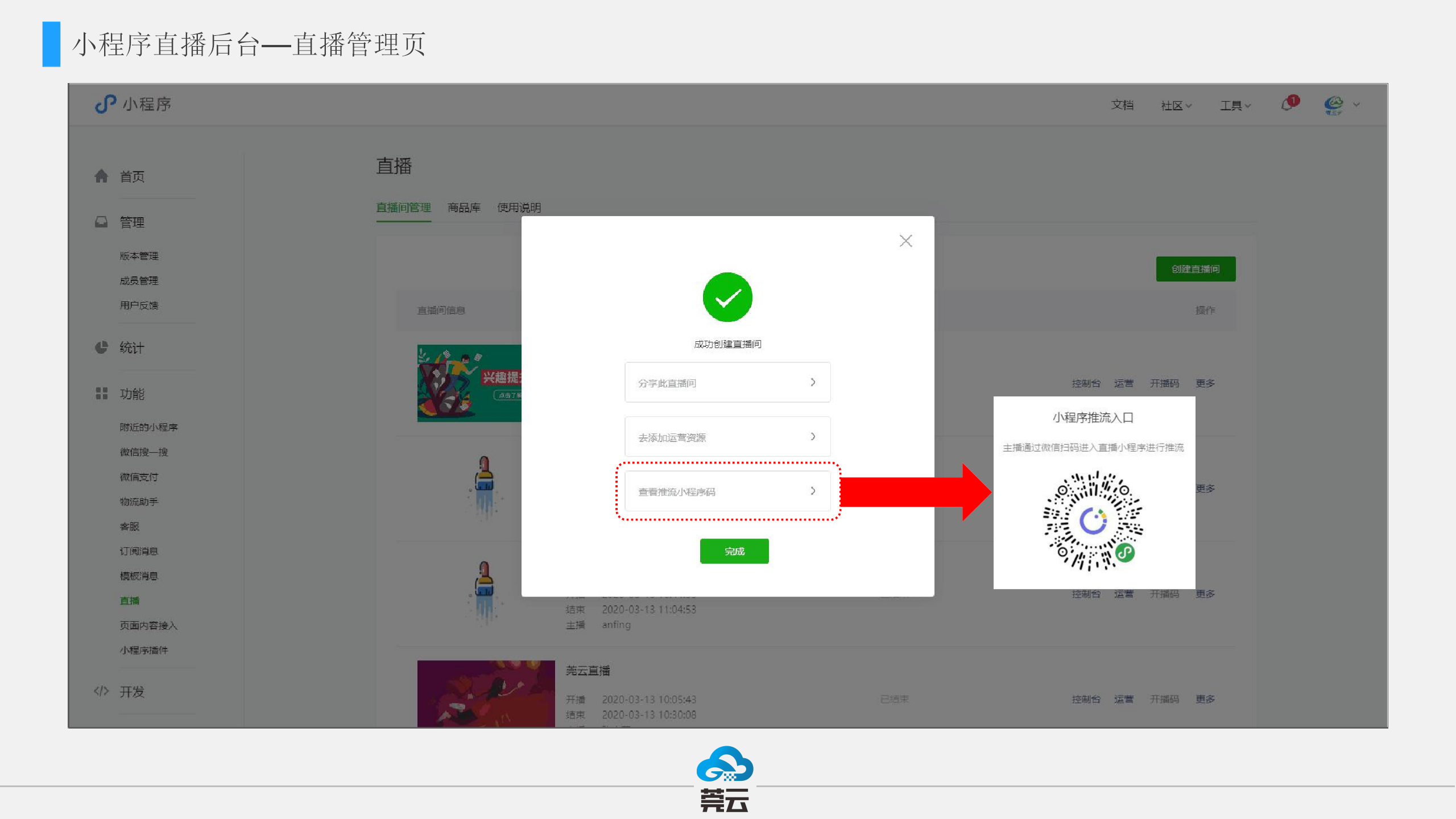Viewport: 1456px width, 819px height.
Task: Click the account avatar icon
Action: [1333, 105]
